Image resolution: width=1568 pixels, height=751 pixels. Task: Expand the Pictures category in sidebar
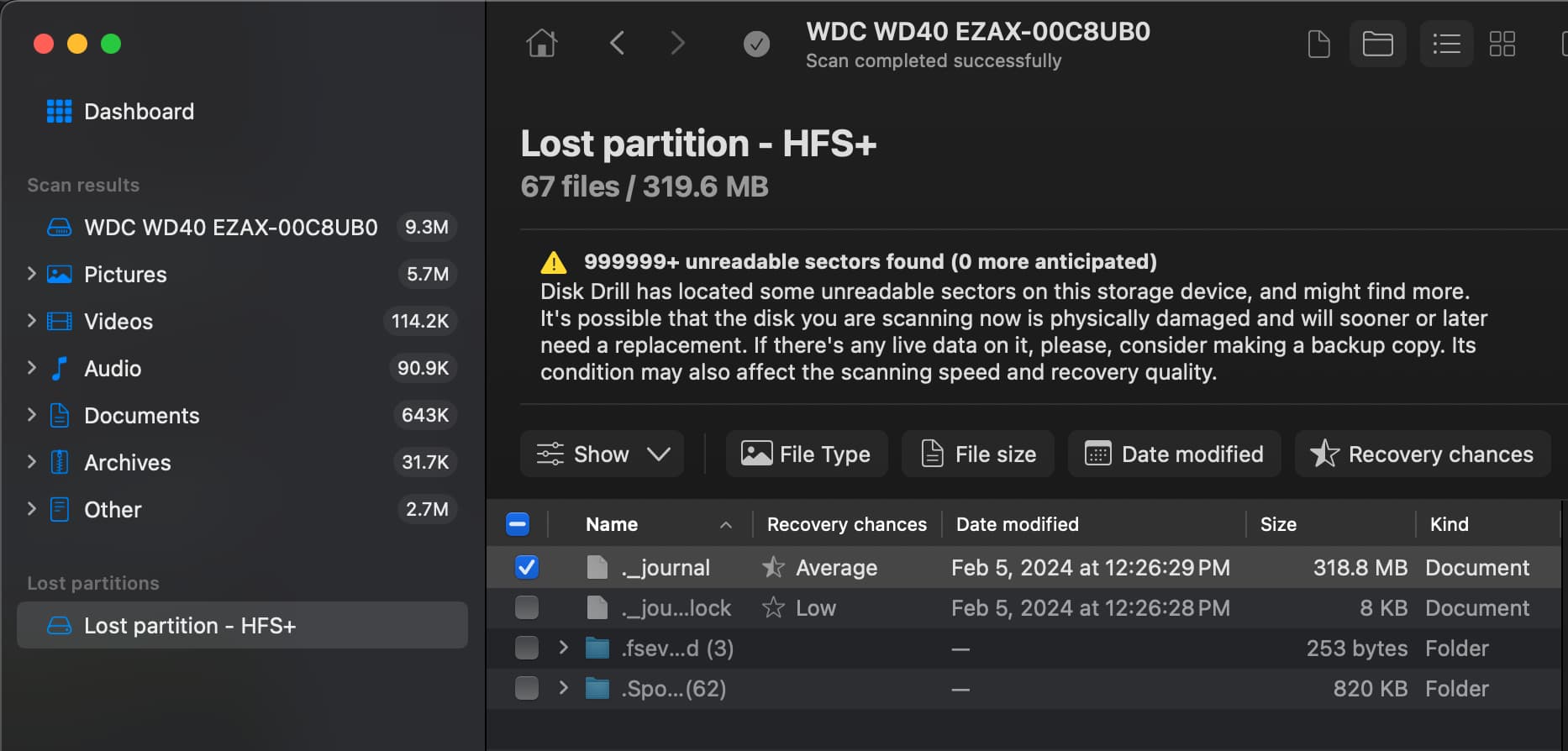coord(32,274)
